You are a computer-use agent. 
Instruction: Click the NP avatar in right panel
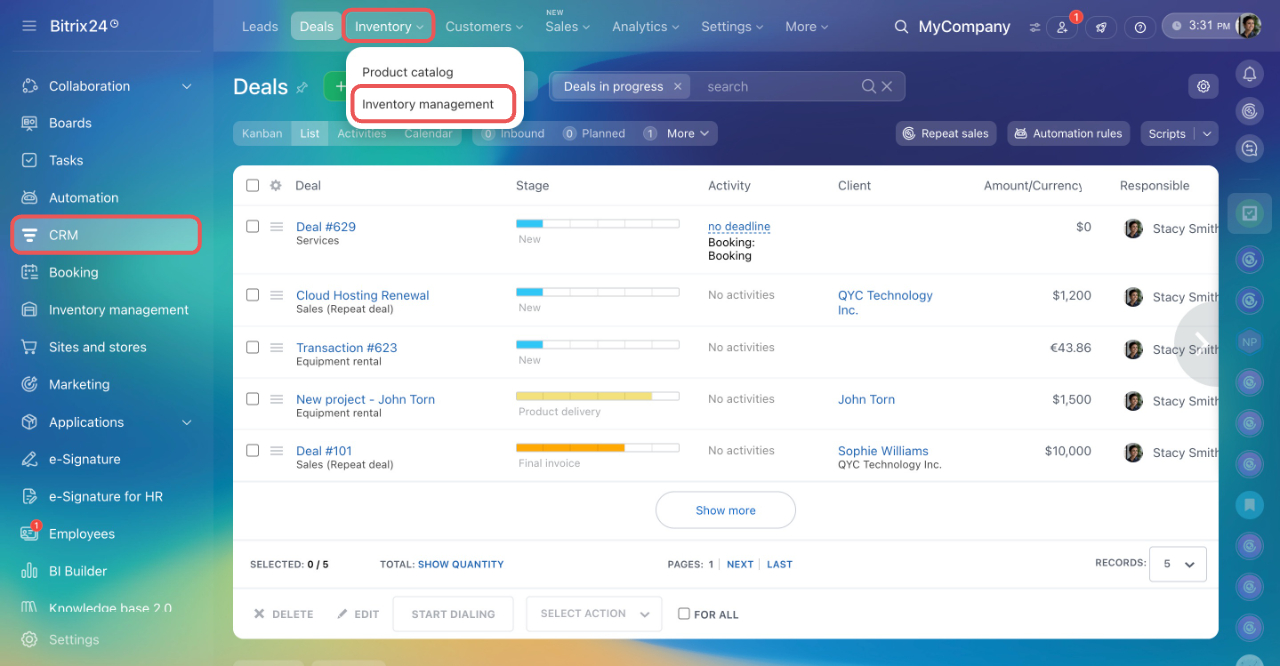[1249, 341]
